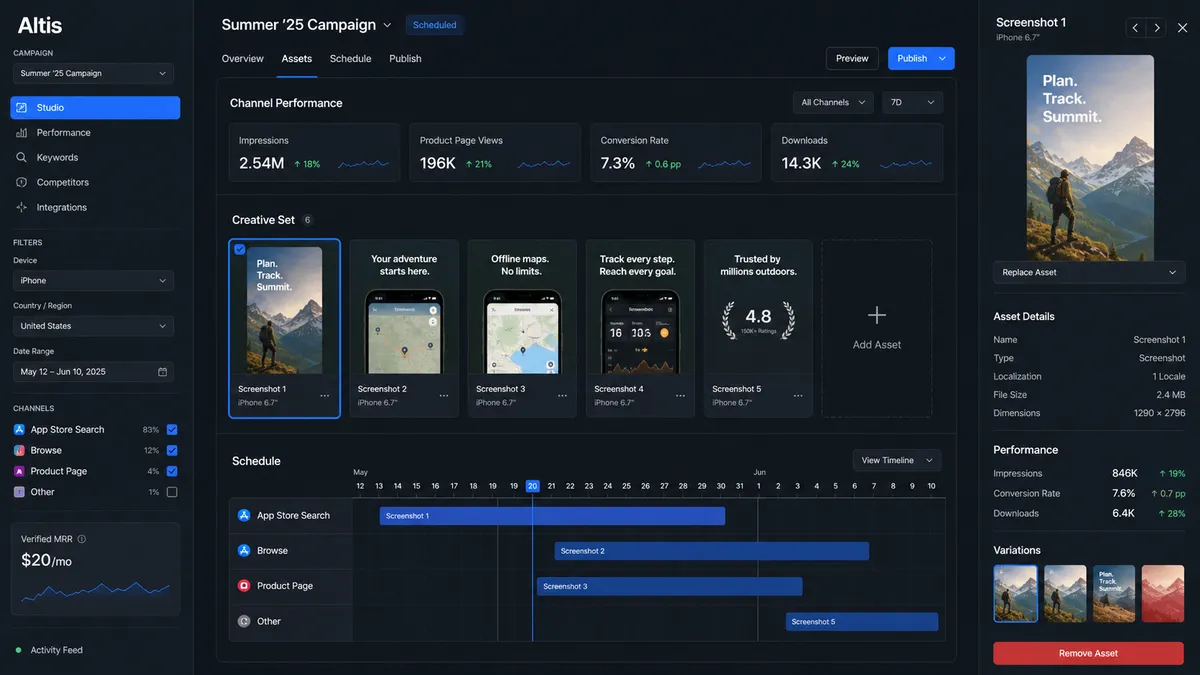The image size is (1200, 675).
Task: Open the more options for Screenshot 4
Action: (x=680, y=396)
